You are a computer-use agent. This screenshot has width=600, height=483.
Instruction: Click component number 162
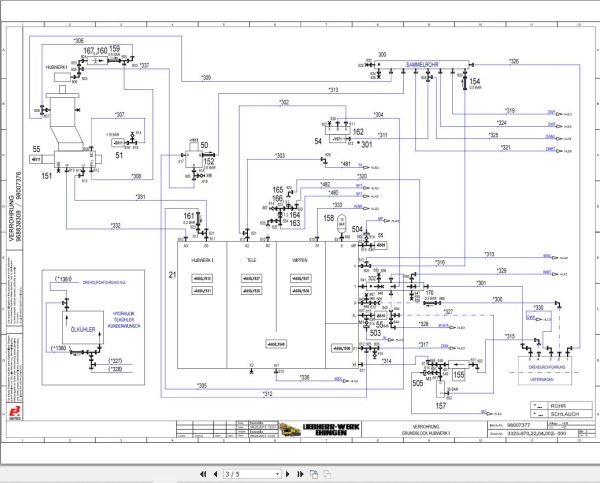point(358,132)
